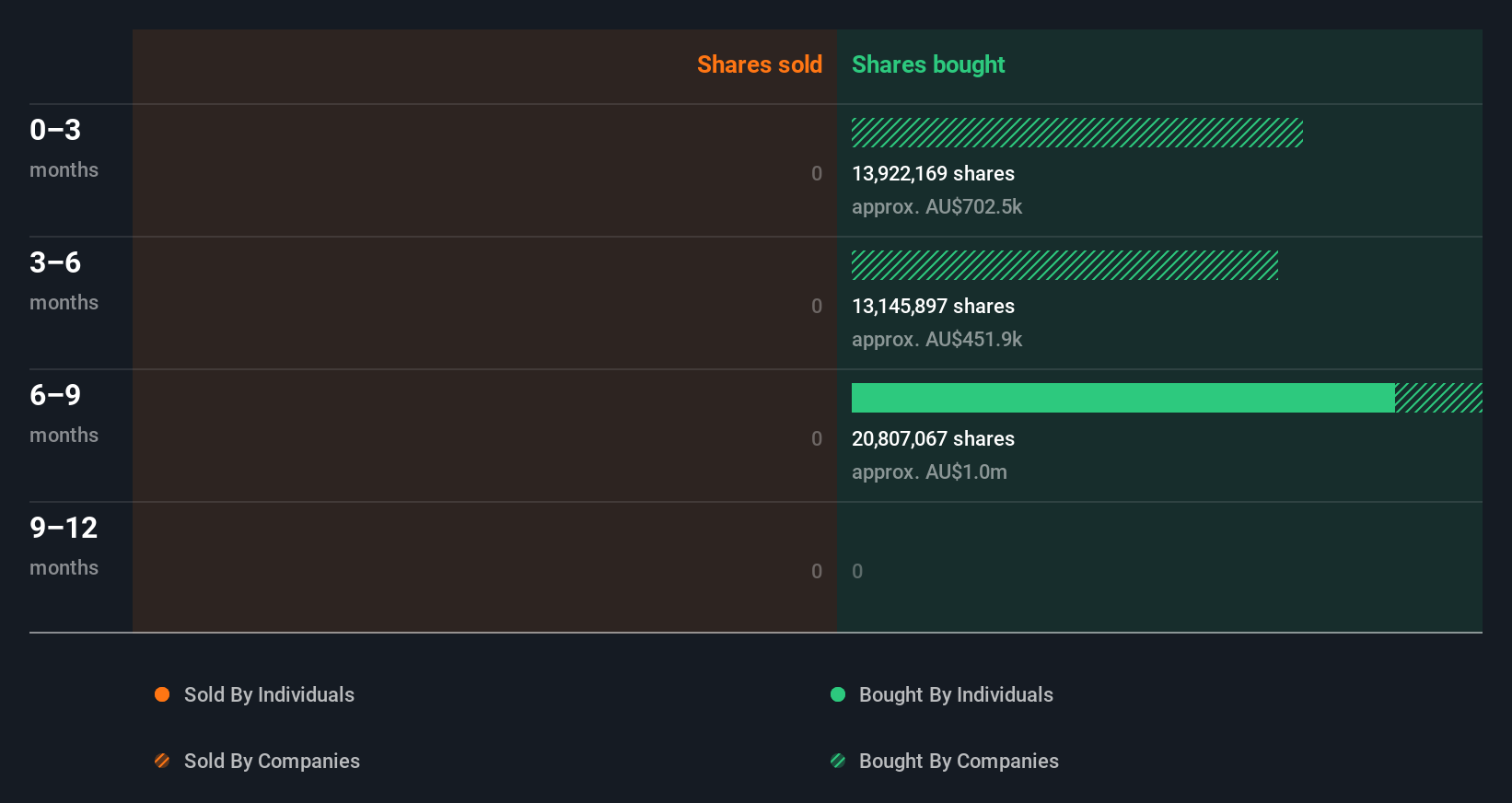Click the 3–6 months row label
Image resolution: width=1512 pixels, height=803 pixels.
[x=64, y=280]
